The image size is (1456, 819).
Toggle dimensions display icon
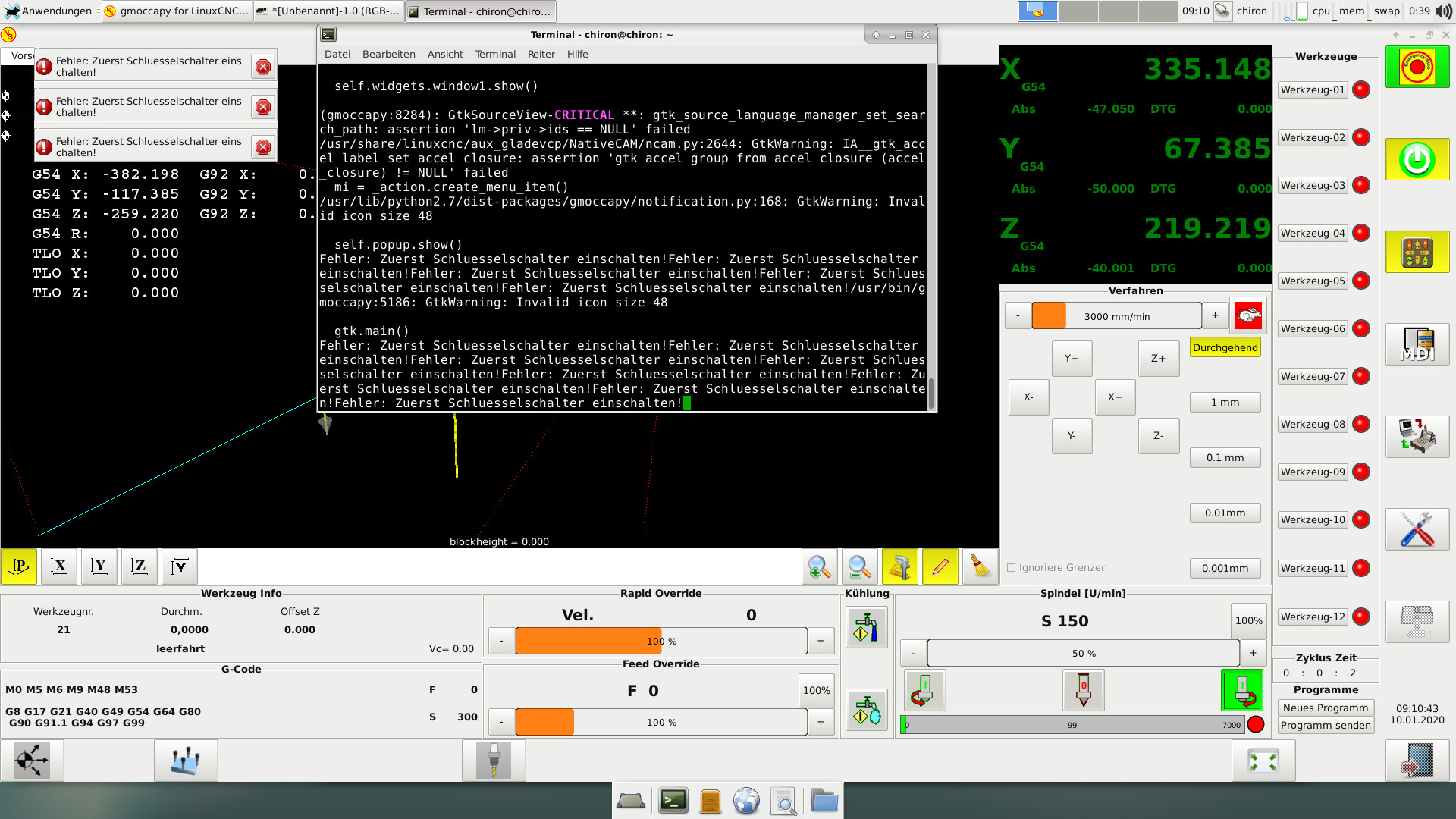(x=900, y=566)
